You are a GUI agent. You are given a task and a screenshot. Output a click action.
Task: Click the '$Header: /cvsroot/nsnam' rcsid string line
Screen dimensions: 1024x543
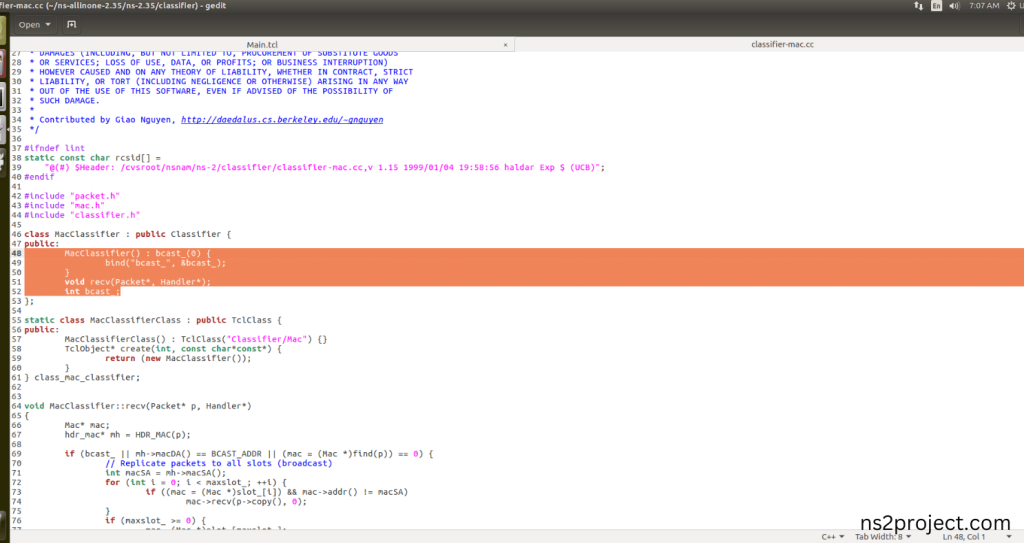(x=325, y=167)
